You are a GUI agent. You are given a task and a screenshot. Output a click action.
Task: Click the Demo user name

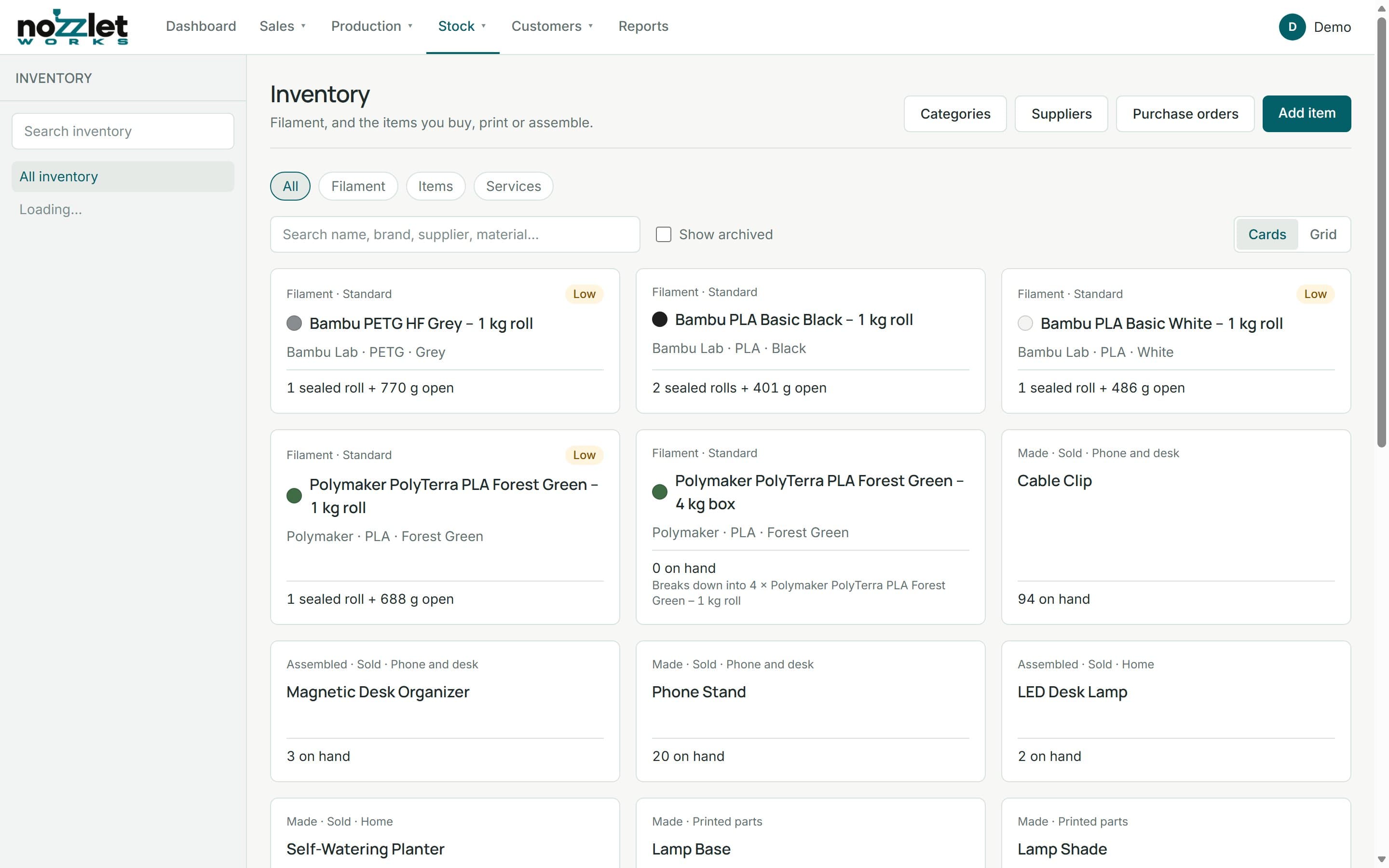(1332, 27)
